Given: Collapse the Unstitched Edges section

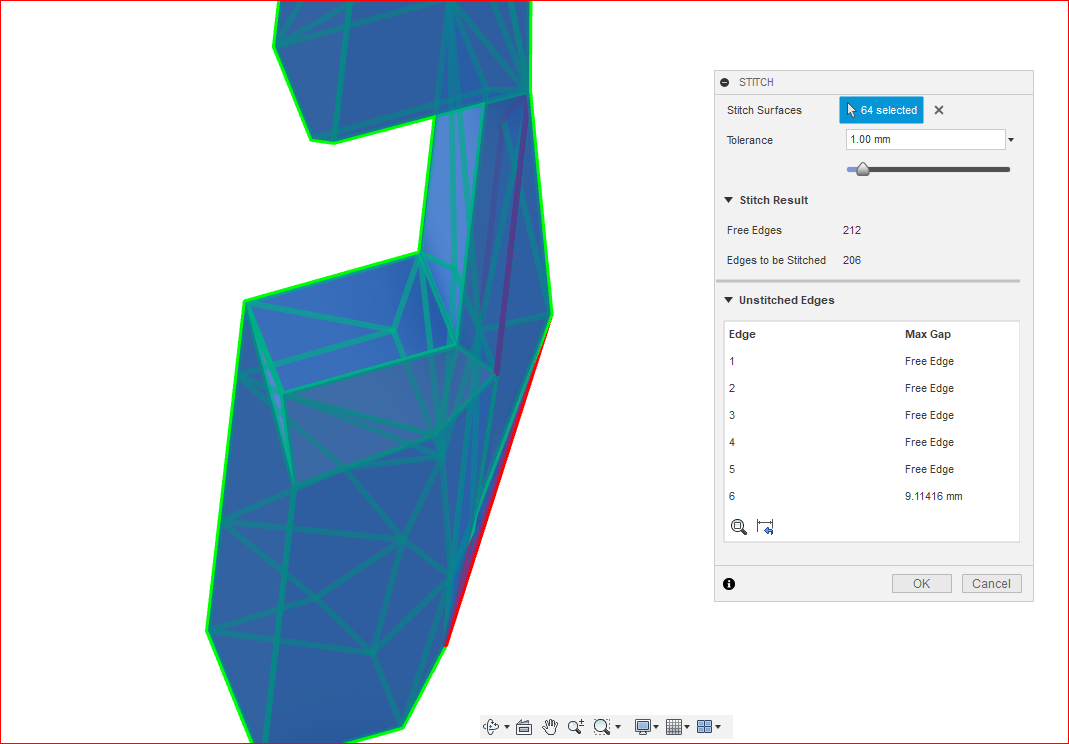Looking at the screenshot, I should pos(728,300).
